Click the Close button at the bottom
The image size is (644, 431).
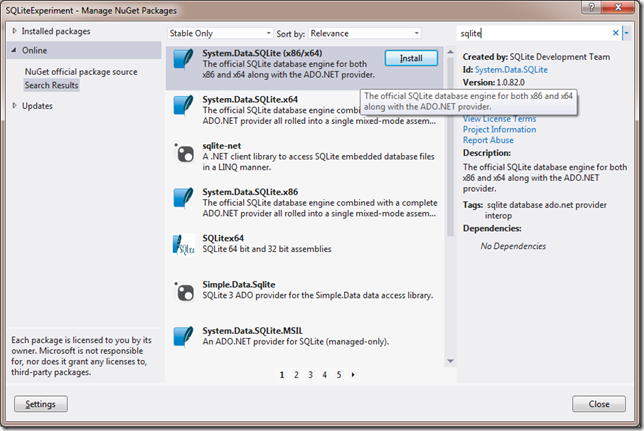(x=599, y=404)
